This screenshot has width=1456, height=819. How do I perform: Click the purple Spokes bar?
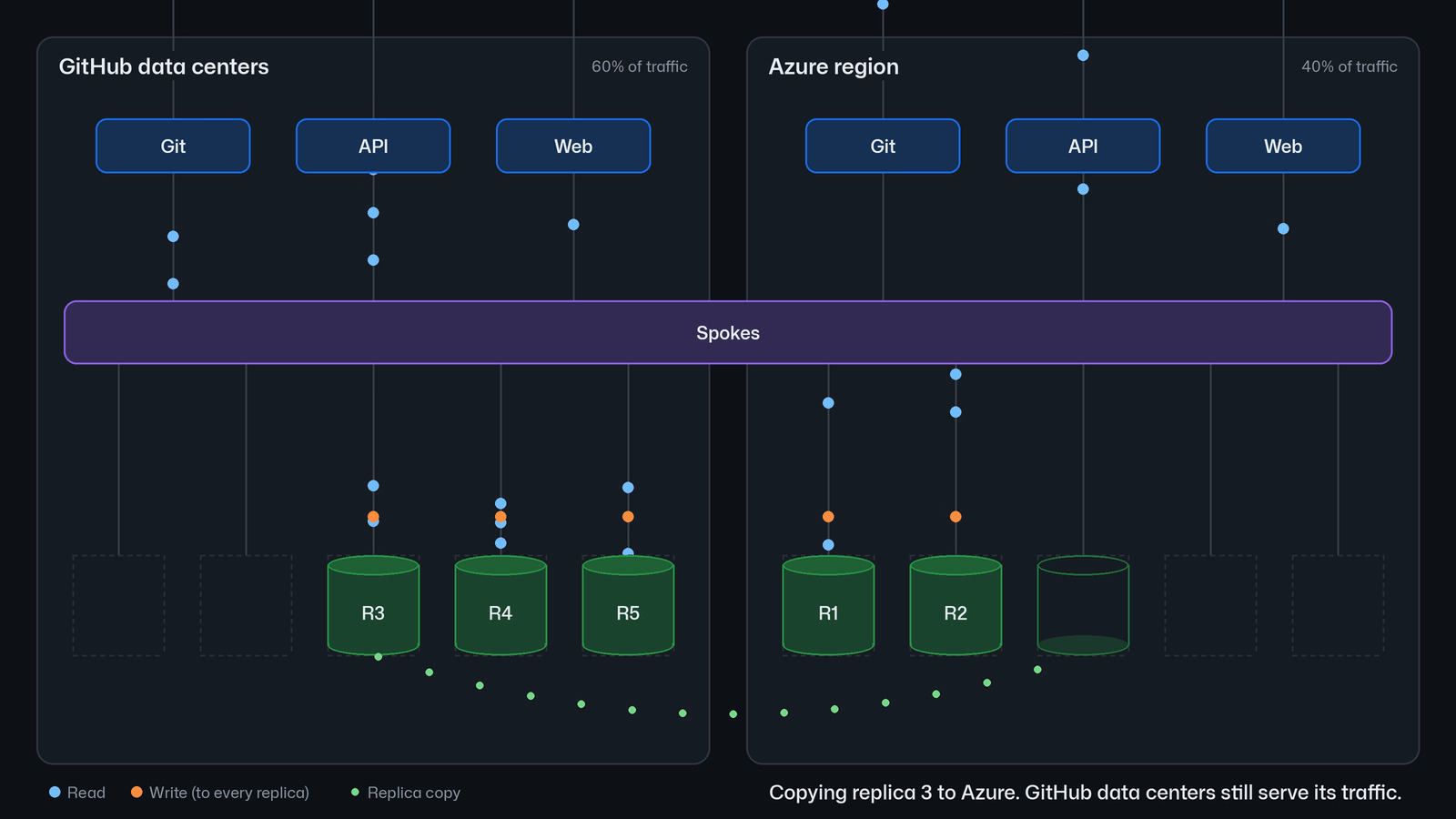(728, 332)
